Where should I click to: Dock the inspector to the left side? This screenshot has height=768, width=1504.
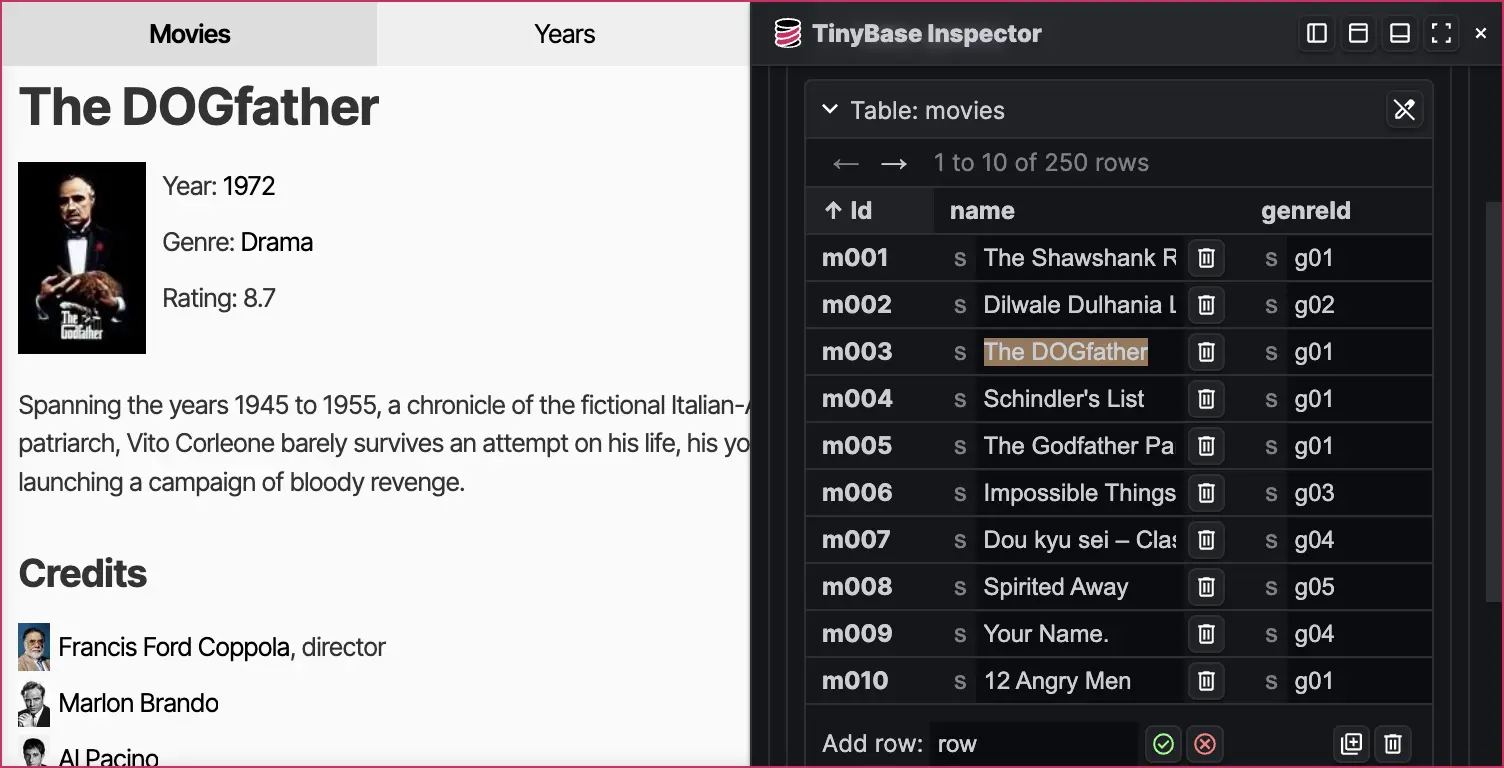tap(1316, 32)
